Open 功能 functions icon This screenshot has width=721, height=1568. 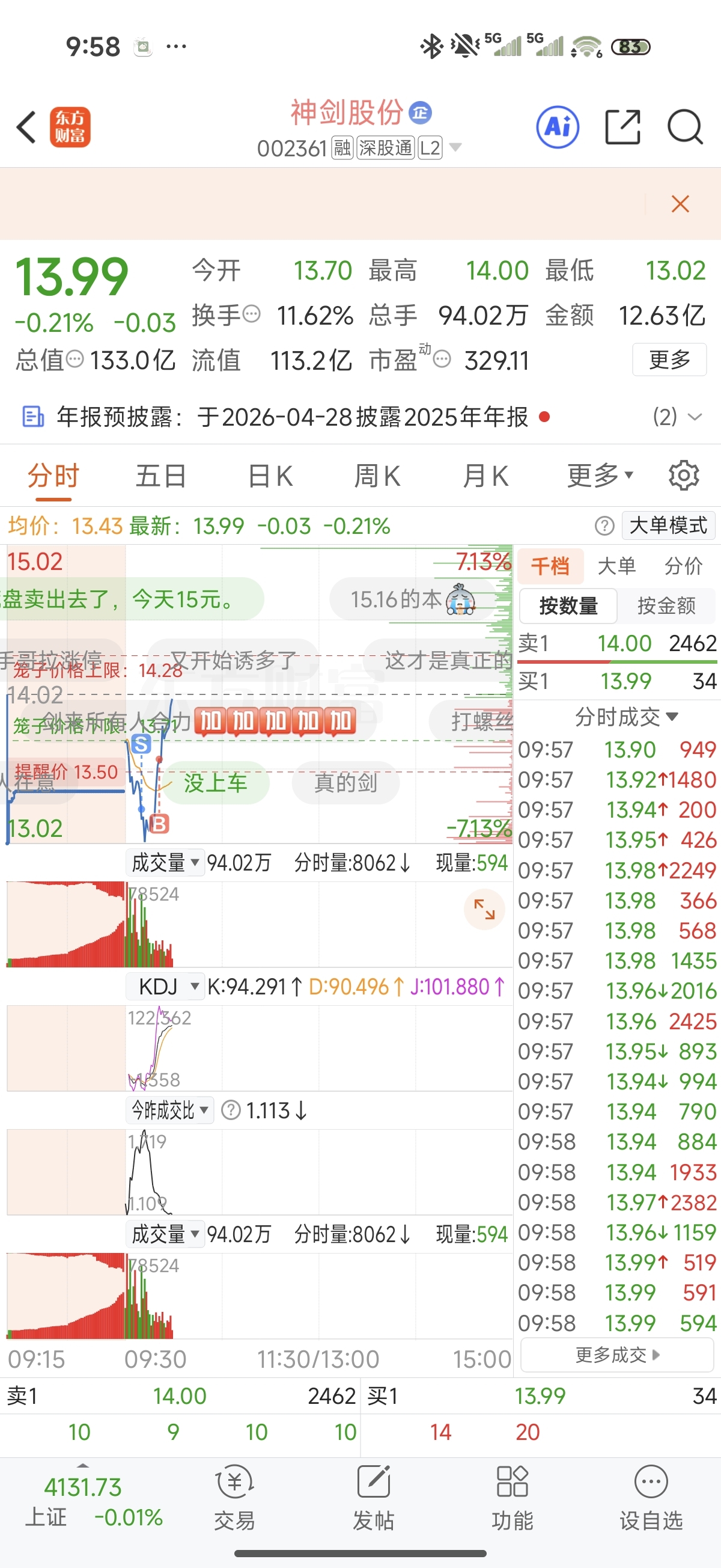(513, 1499)
